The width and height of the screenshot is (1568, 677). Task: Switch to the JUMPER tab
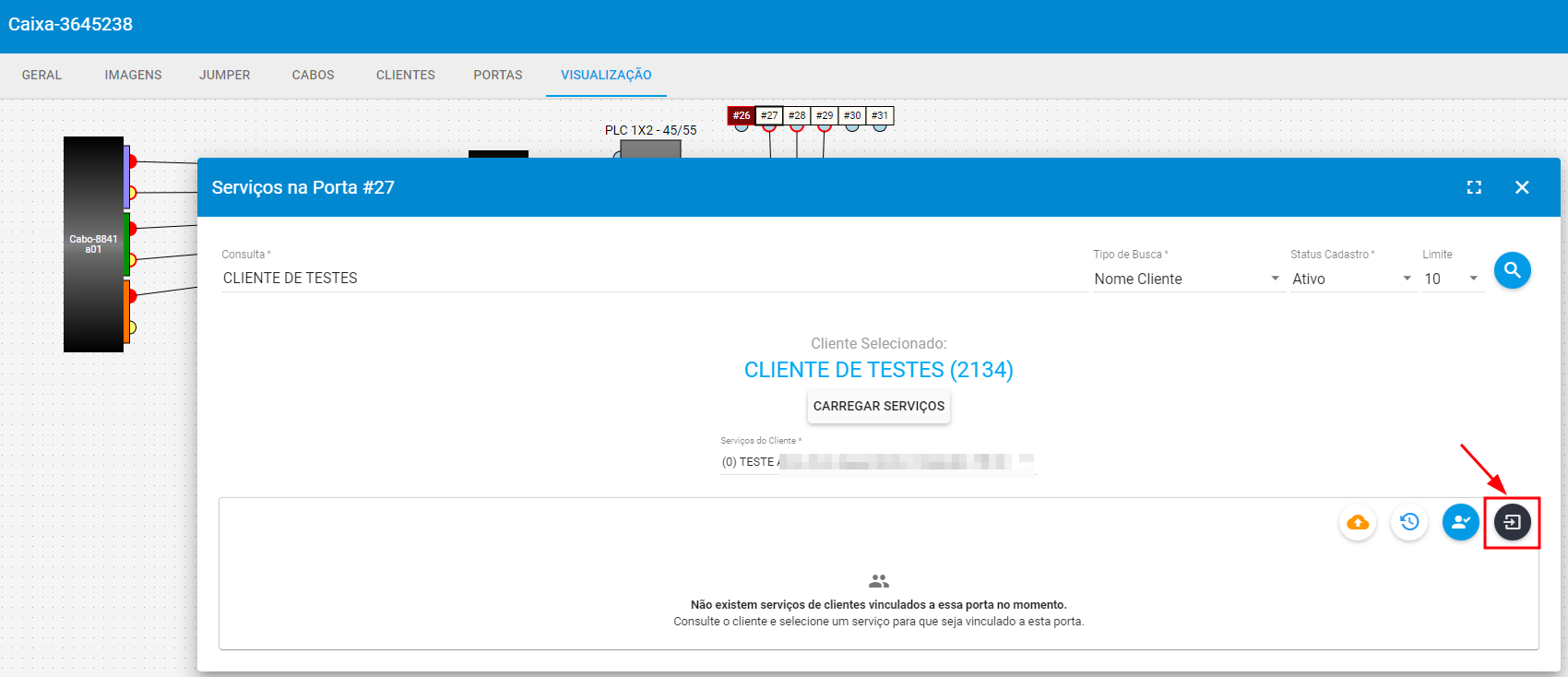pyautogui.click(x=224, y=75)
